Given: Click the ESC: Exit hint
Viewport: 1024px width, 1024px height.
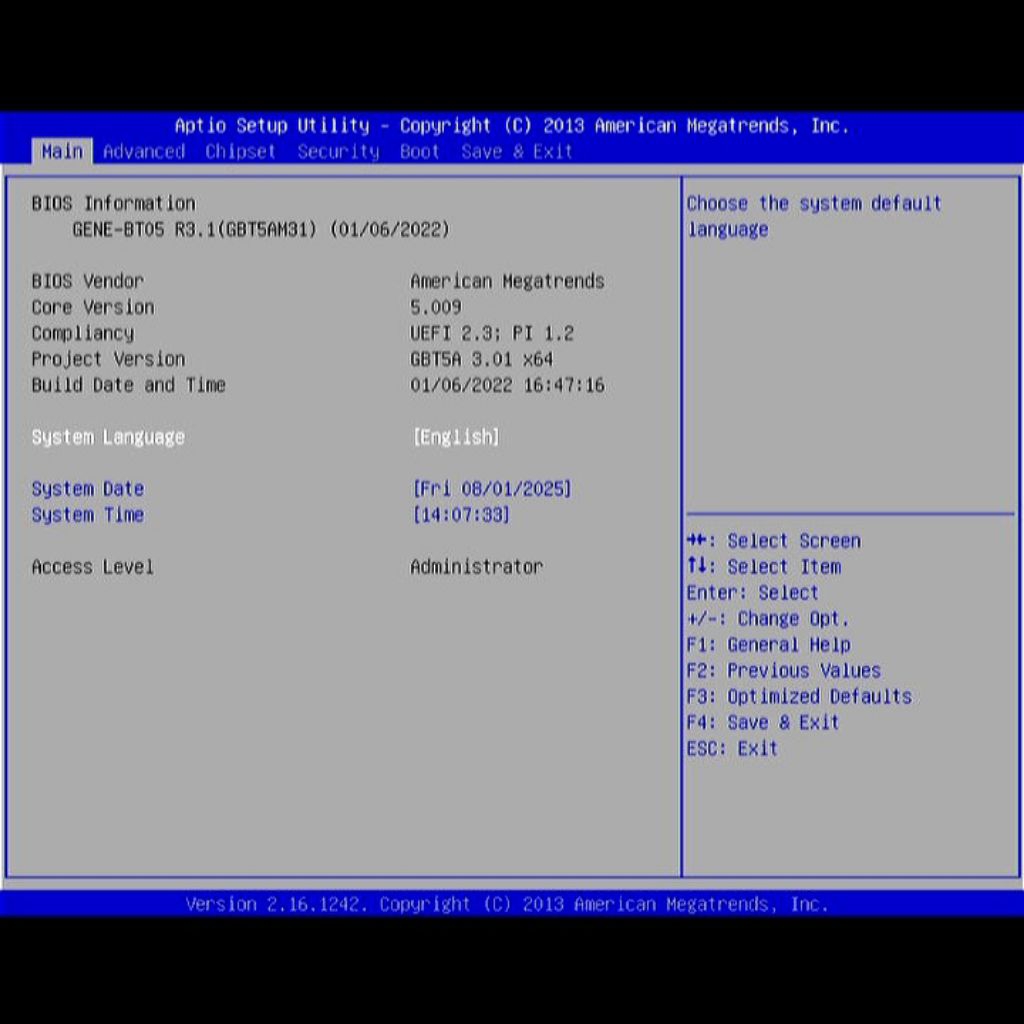Looking at the screenshot, I should pyautogui.click(x=732, y=748).
